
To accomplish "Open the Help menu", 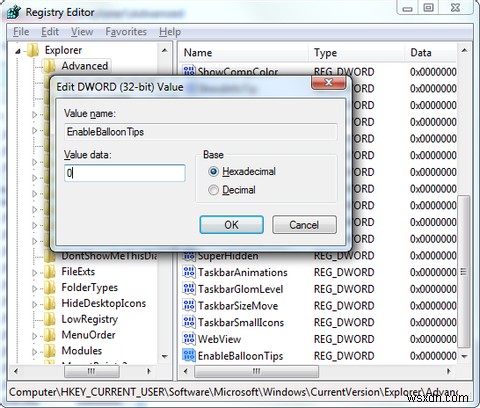I will click(170, 32).
